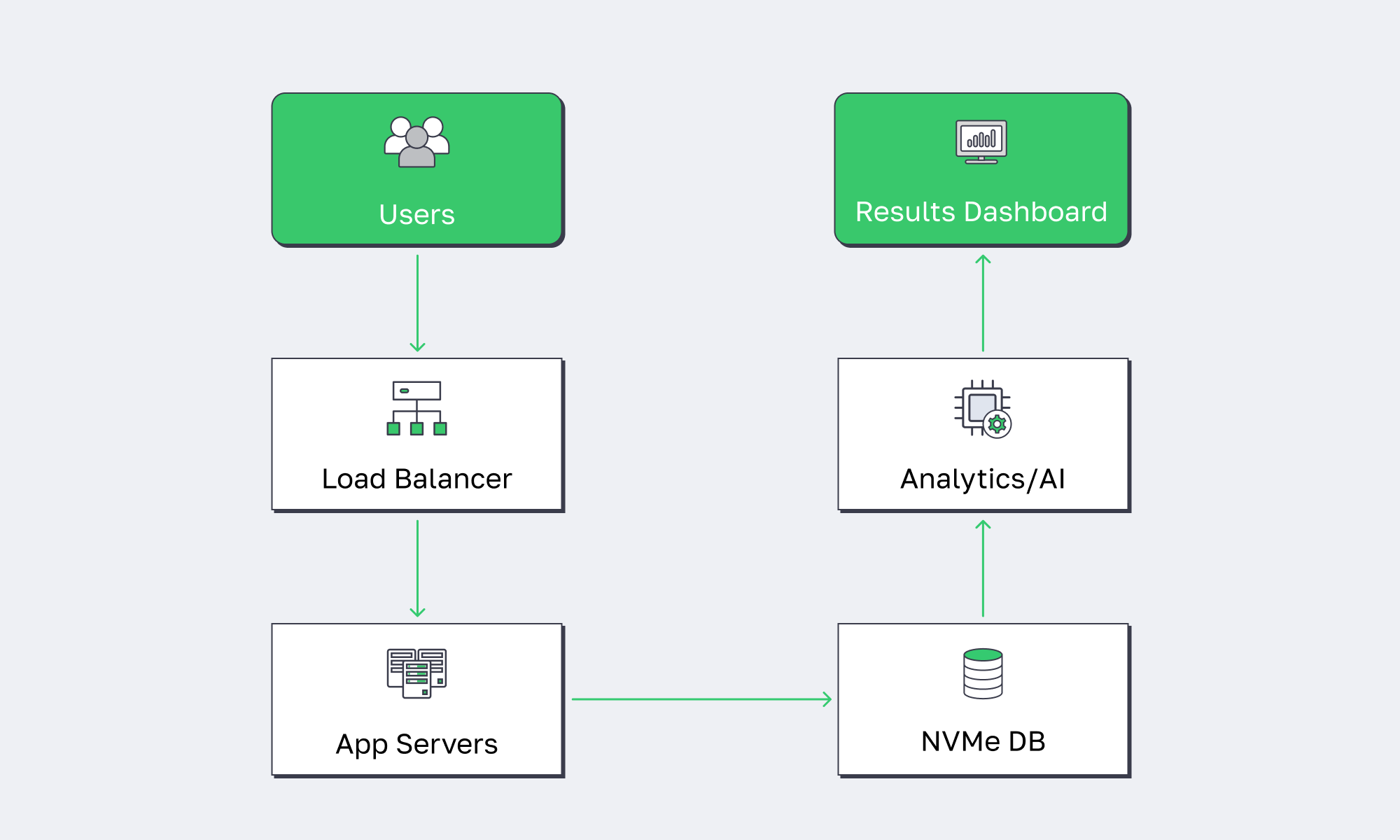Select the Analytics/AI box
This screenshot has width=1400, height=840.
pyautogui.click(x=982, y=434)
